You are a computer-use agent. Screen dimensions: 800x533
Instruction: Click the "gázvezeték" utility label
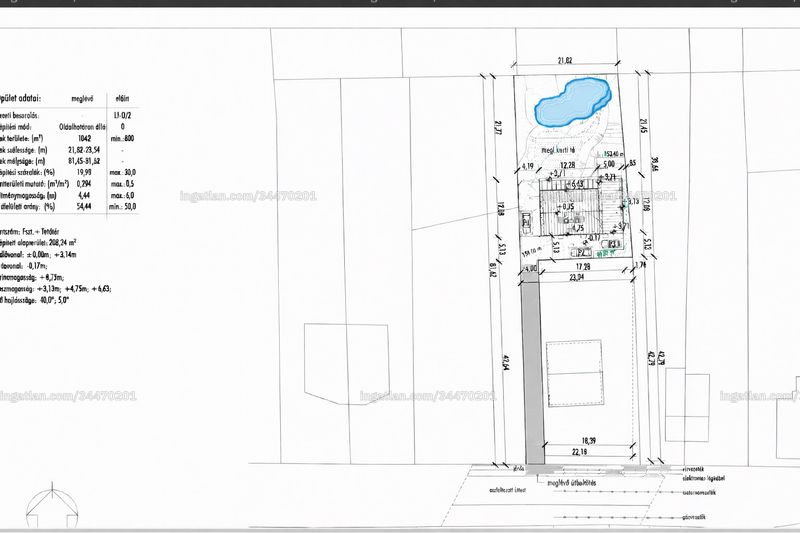pyautogui.click(x=694, y=517)
